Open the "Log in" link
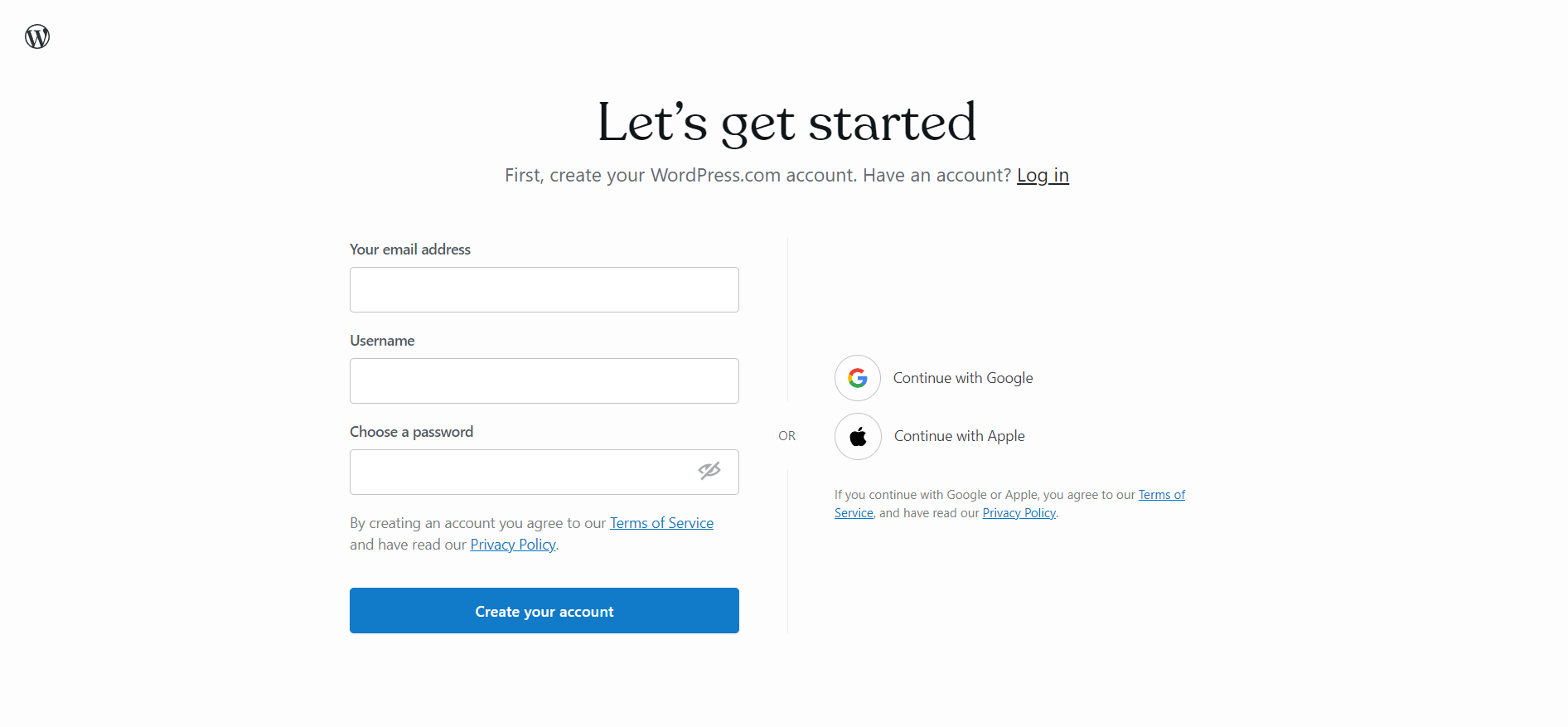 click(x=1043, y=175)
